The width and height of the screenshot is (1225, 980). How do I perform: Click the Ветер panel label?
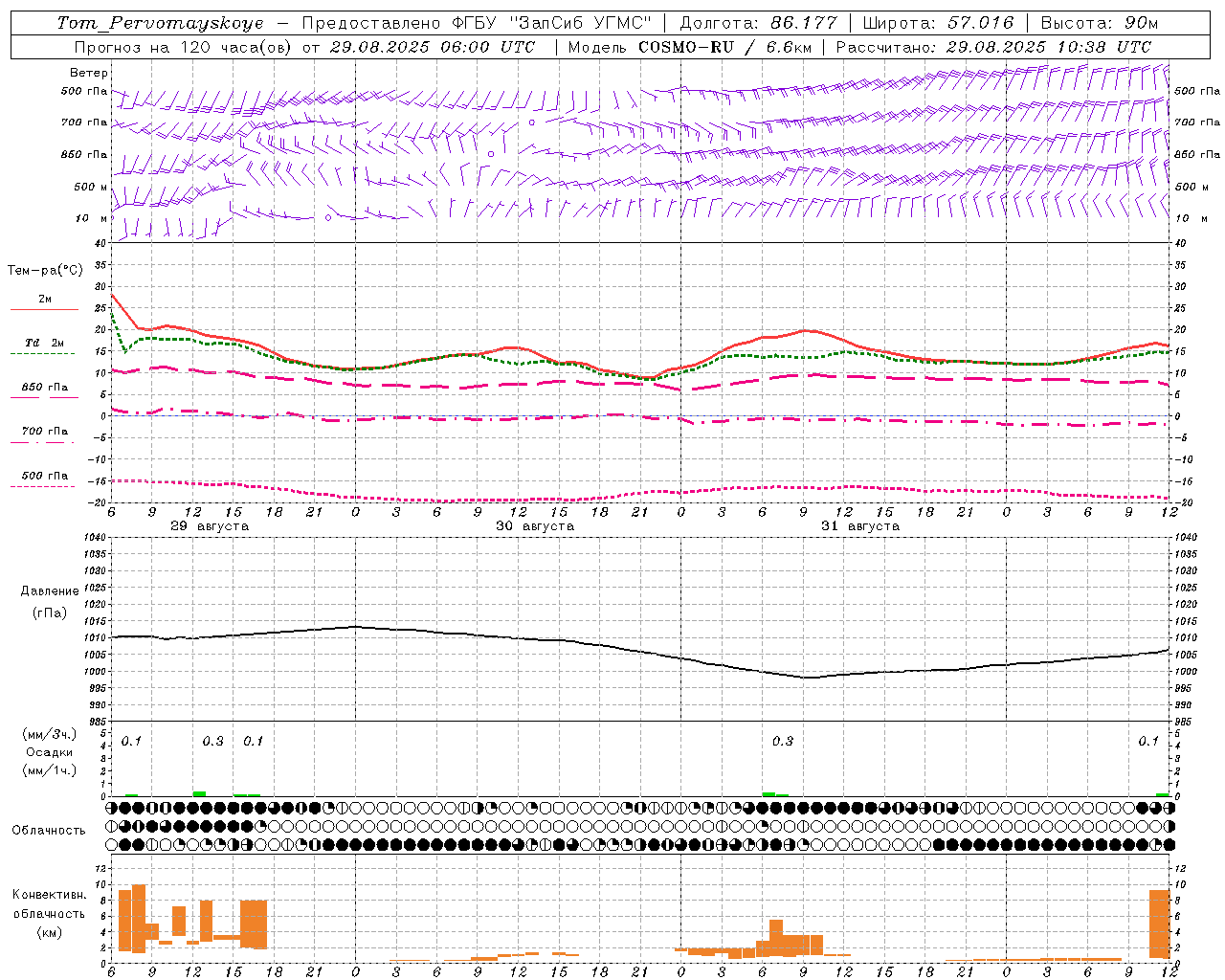pos(88,73)
